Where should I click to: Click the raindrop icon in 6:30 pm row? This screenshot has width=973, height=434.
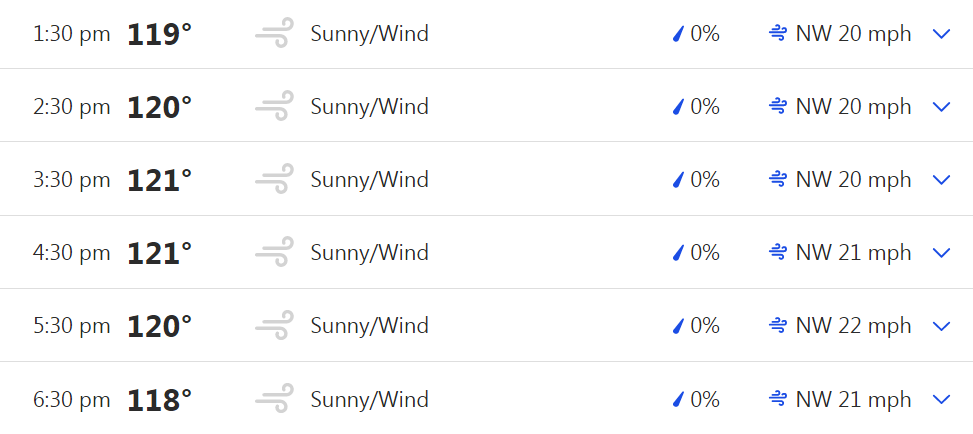tap(678, 400)
